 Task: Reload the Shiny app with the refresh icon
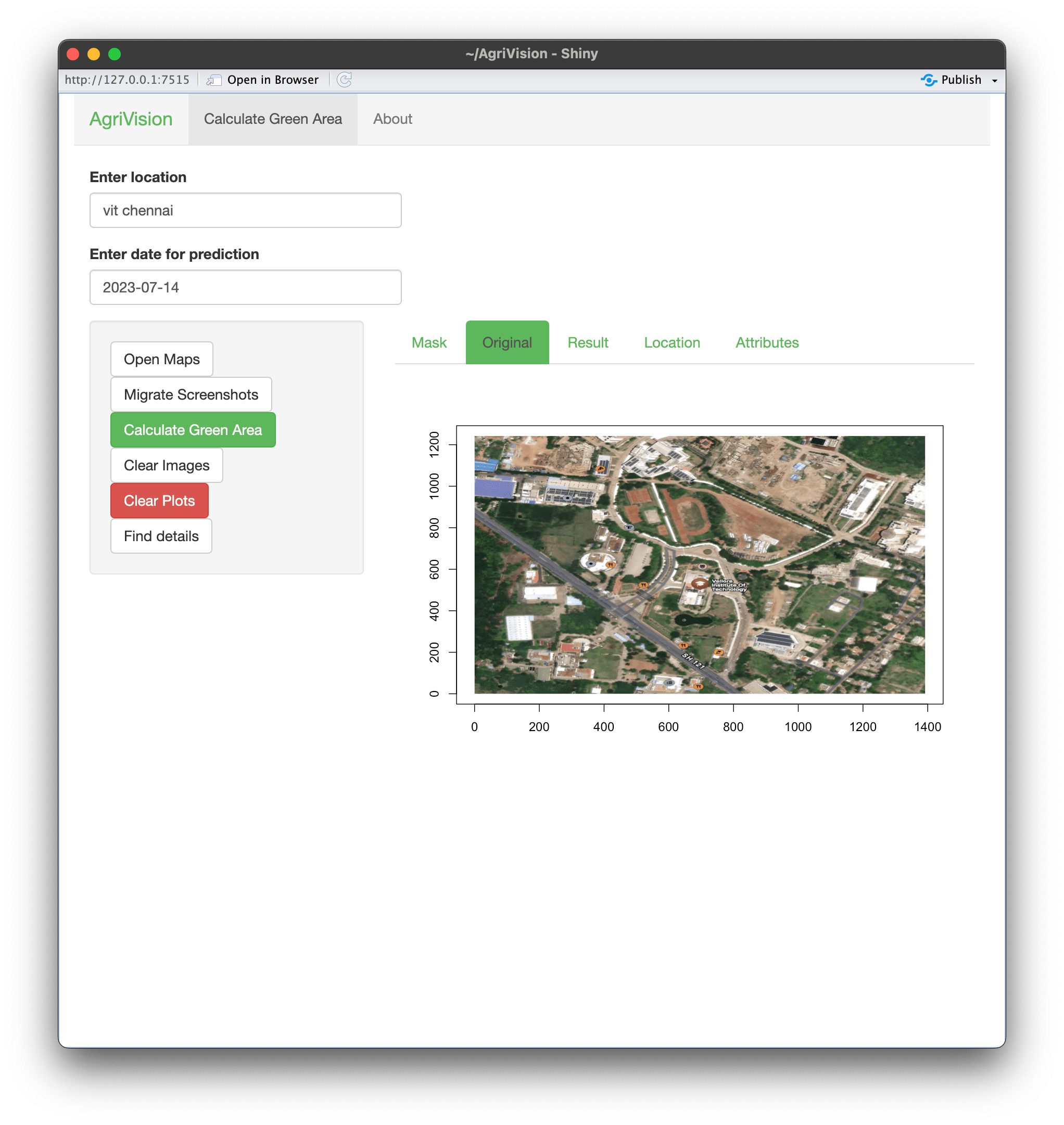click(345, 80)
